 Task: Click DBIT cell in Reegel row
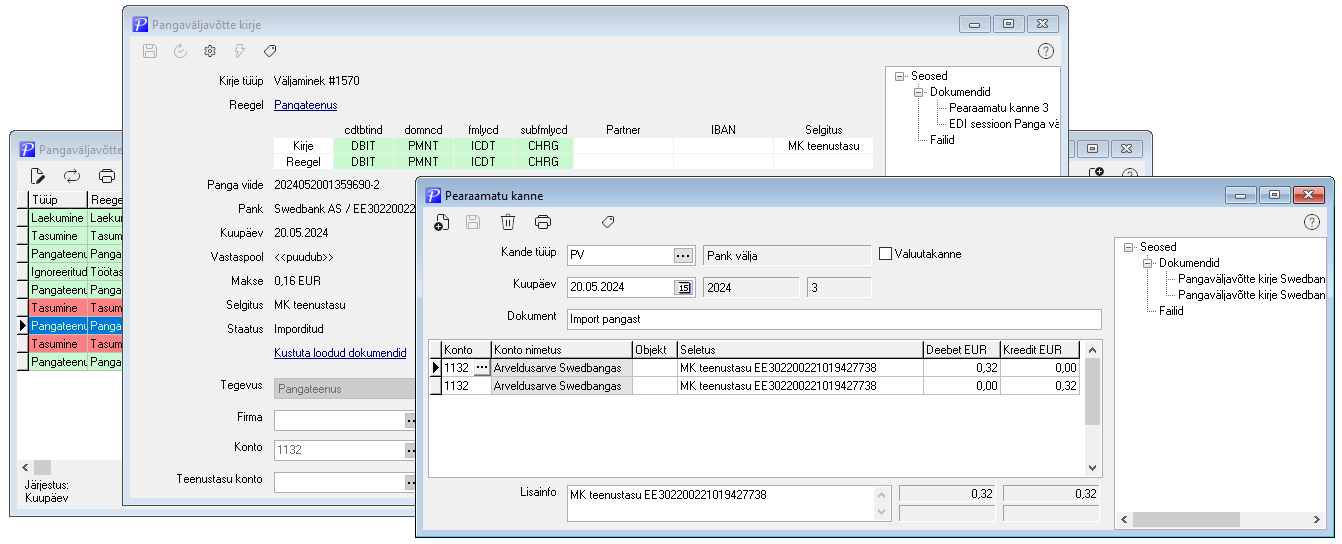363,161
